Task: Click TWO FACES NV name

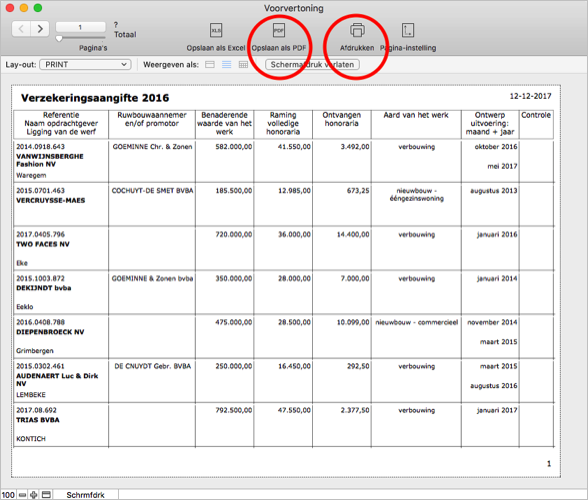Action: pyautogui.click(x=43, y=244)
